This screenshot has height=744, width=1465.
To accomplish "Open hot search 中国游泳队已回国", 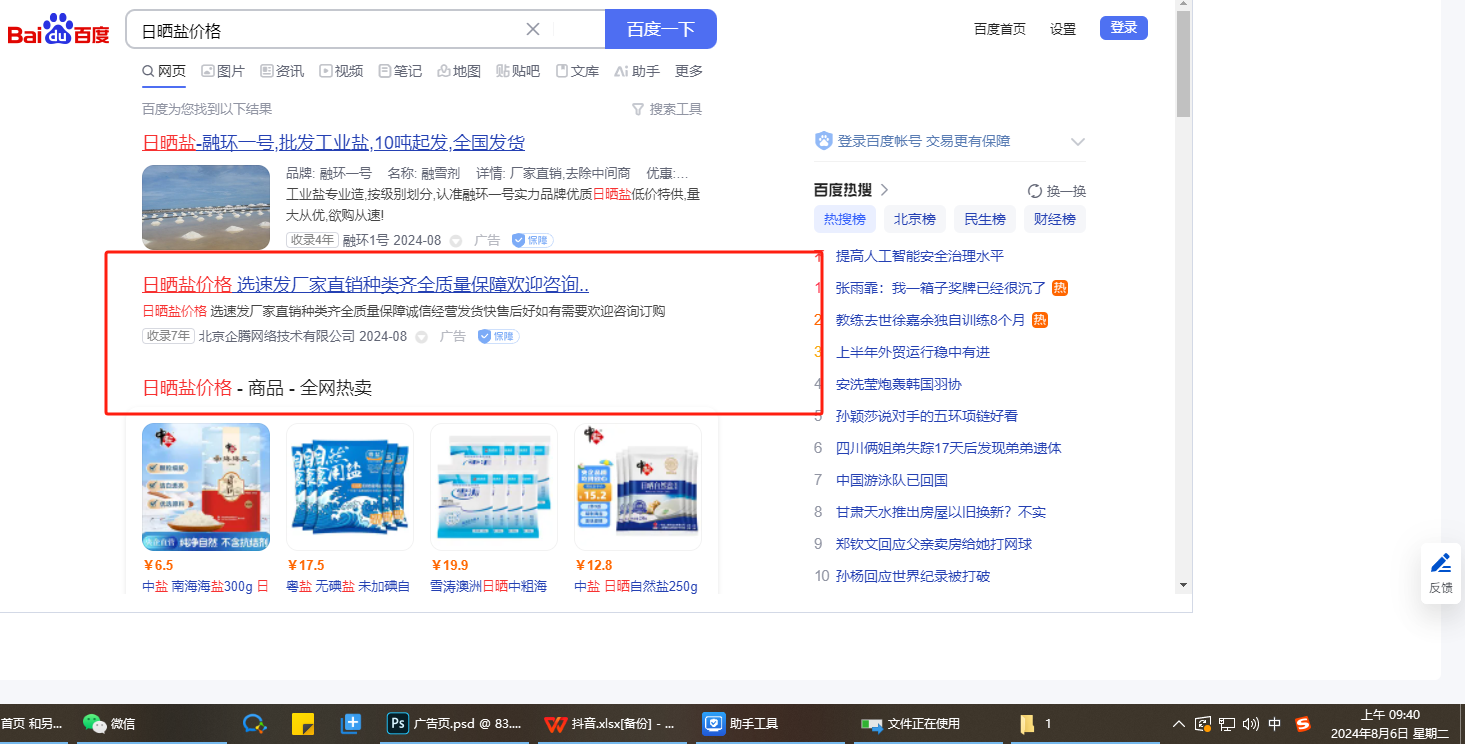I will [892, 480].
